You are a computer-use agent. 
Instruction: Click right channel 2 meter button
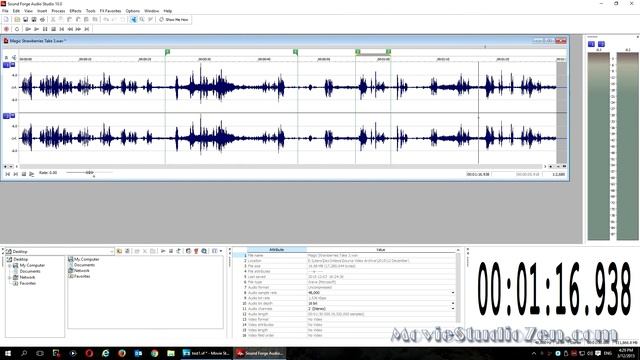click(601, 44)
